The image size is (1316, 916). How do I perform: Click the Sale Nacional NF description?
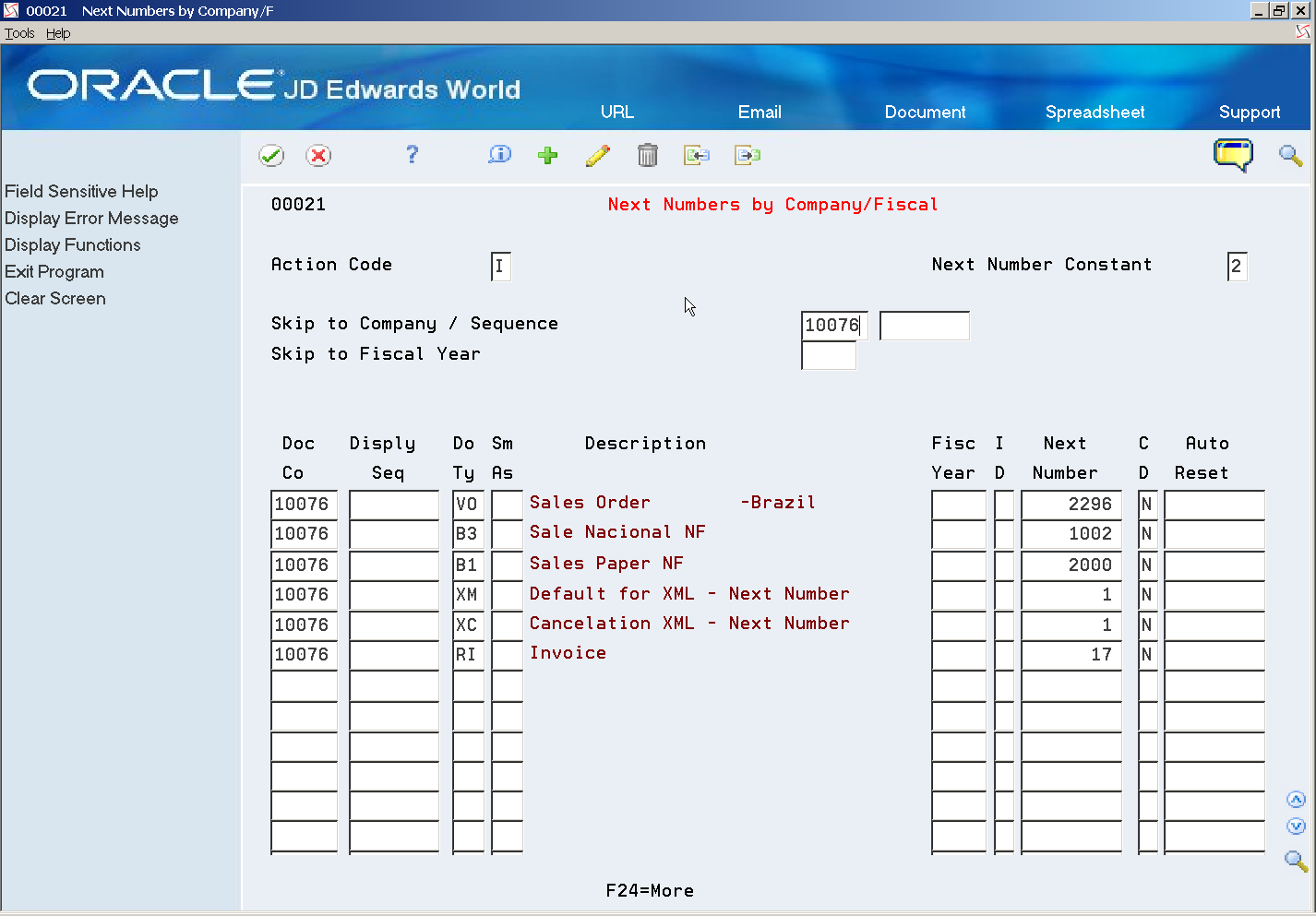pos(617,532)
